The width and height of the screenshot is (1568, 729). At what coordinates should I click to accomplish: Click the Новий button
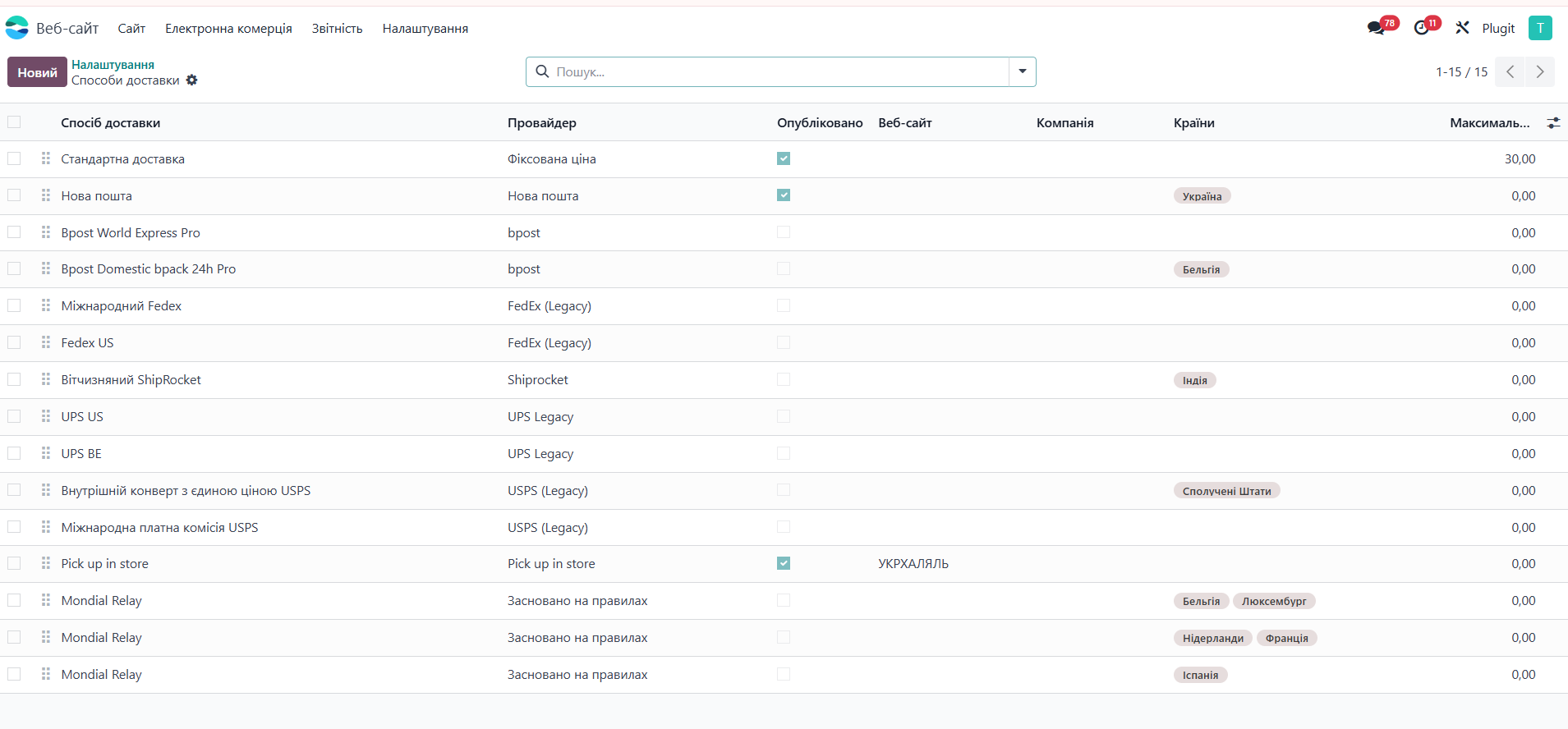[x=37, y=72]
